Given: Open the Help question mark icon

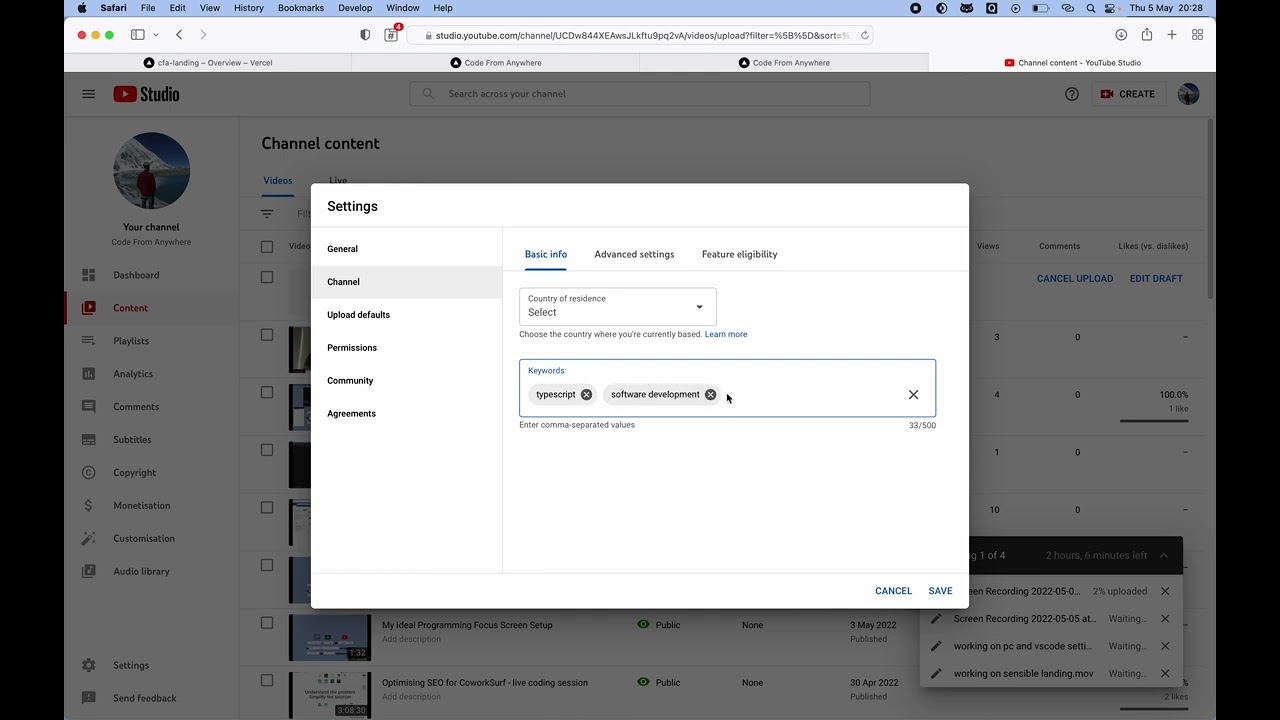Looking at the screenshot, I should [1072, 94].
